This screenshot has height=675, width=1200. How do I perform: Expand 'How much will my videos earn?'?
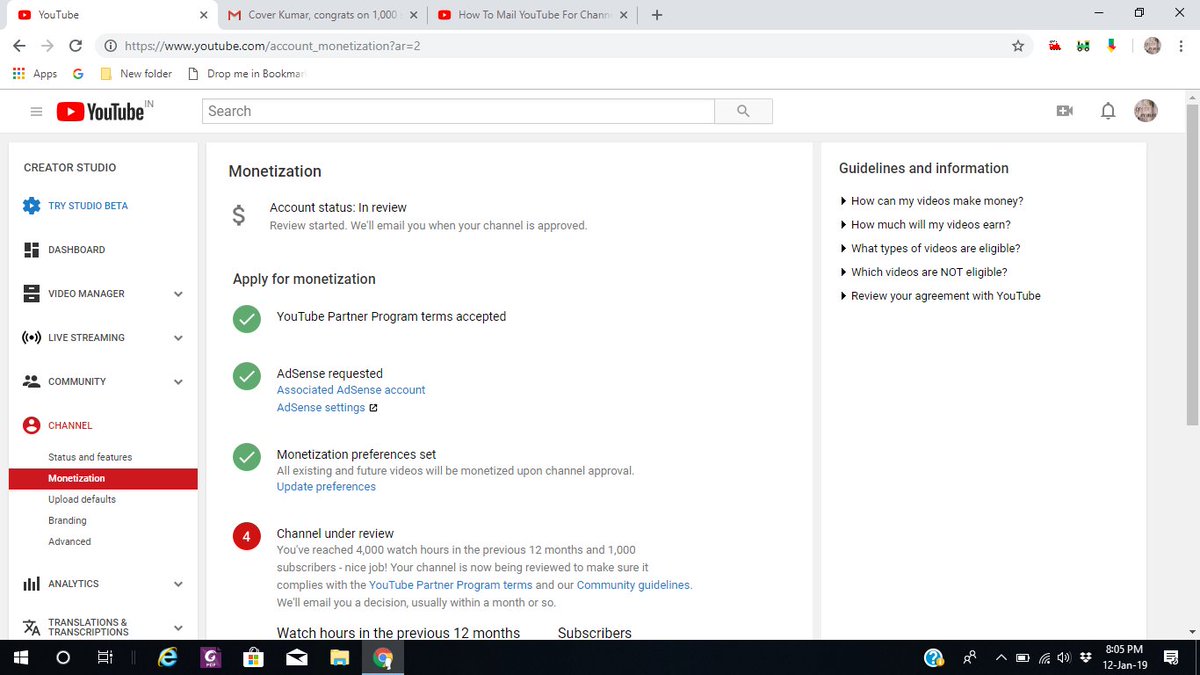click(926, 225)
